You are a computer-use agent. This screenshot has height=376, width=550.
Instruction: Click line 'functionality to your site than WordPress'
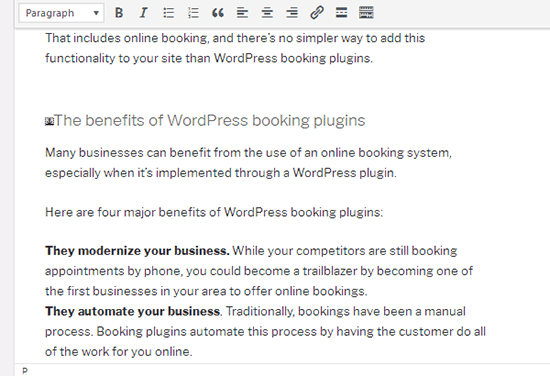tap(209, 58)
